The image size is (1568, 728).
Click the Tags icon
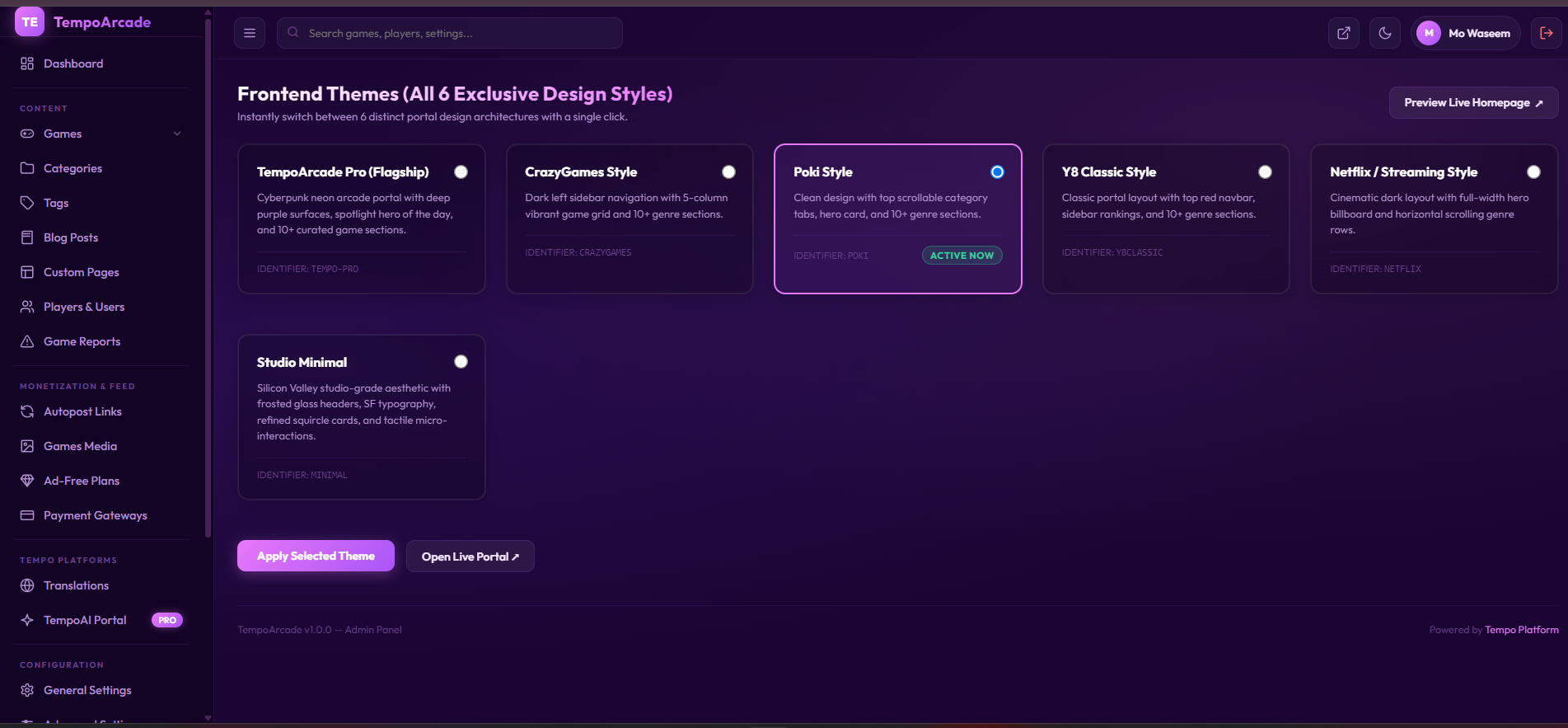27,203
